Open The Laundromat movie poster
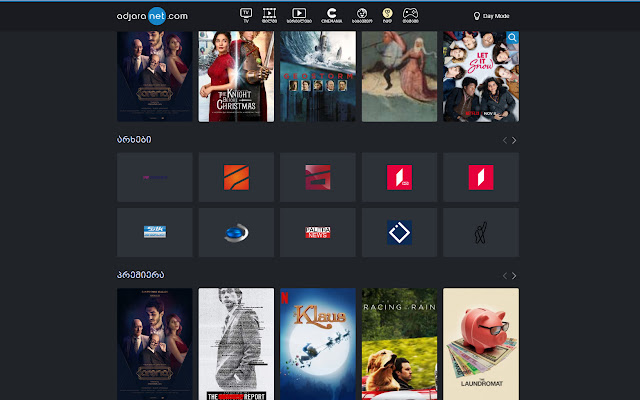 pyautogui.click(x=481, y=344)
